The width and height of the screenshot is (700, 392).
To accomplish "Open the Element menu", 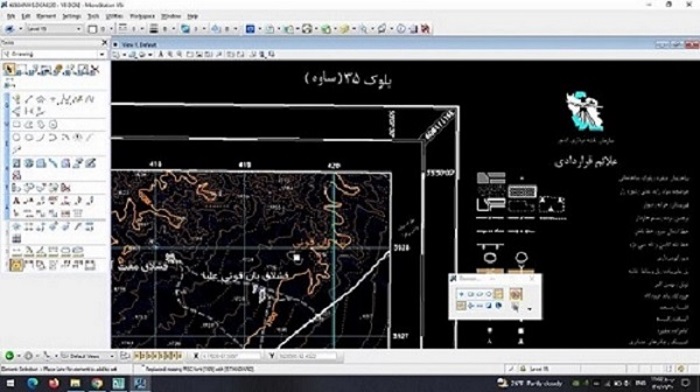I will click(x=46, y=16).
